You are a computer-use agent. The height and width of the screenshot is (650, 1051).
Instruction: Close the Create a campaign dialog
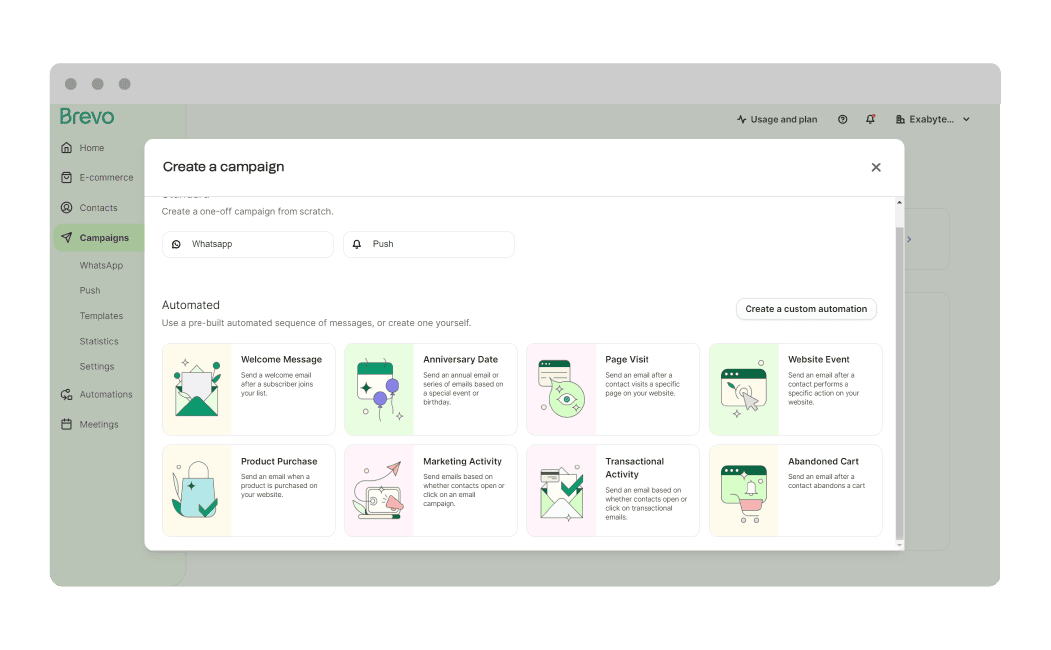coord(876,167)
